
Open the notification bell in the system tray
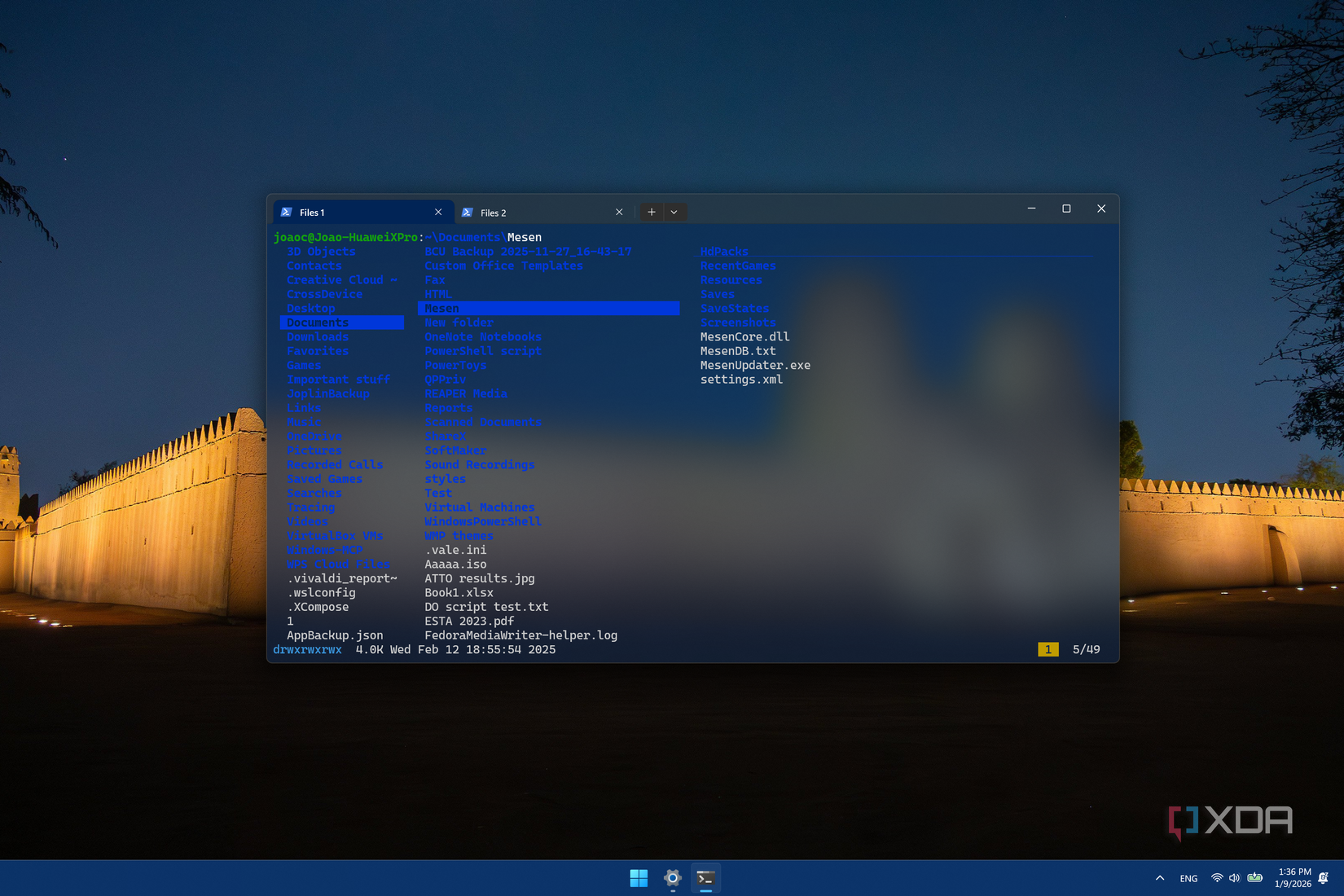tap(1321, 878)
